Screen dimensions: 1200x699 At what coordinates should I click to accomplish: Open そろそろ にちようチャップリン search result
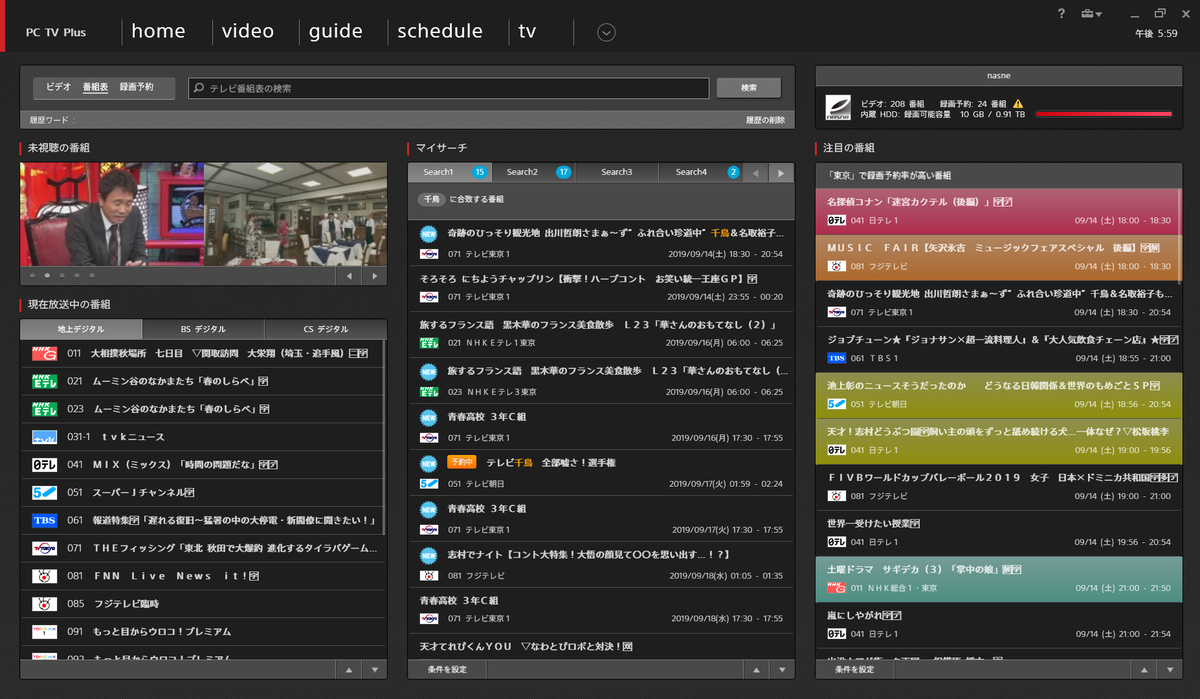point(601,287)
